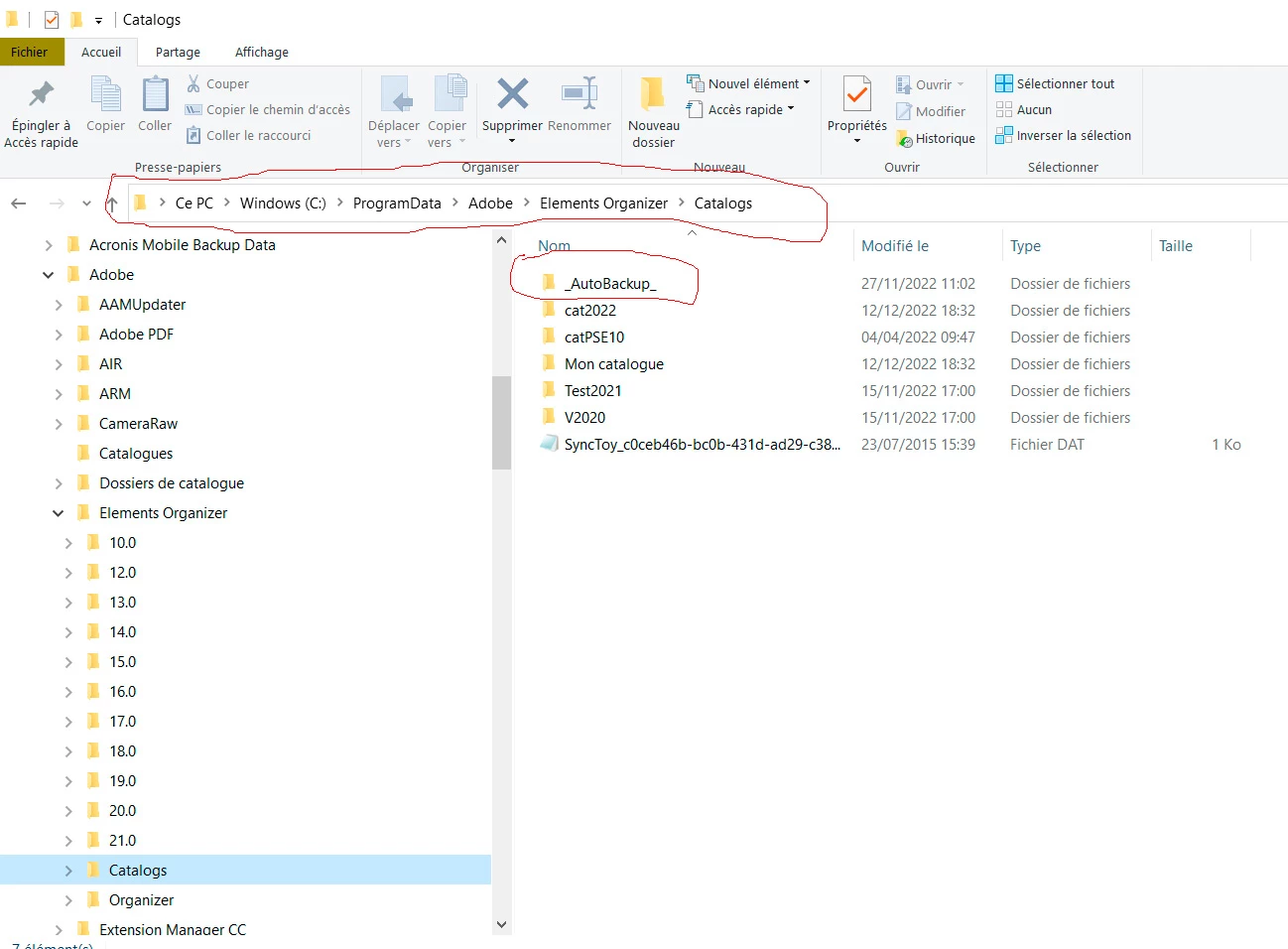1288x949 pixels.
Task: Click the Coller paste icon
Action: pyautogui.click(x=155, y=104)
